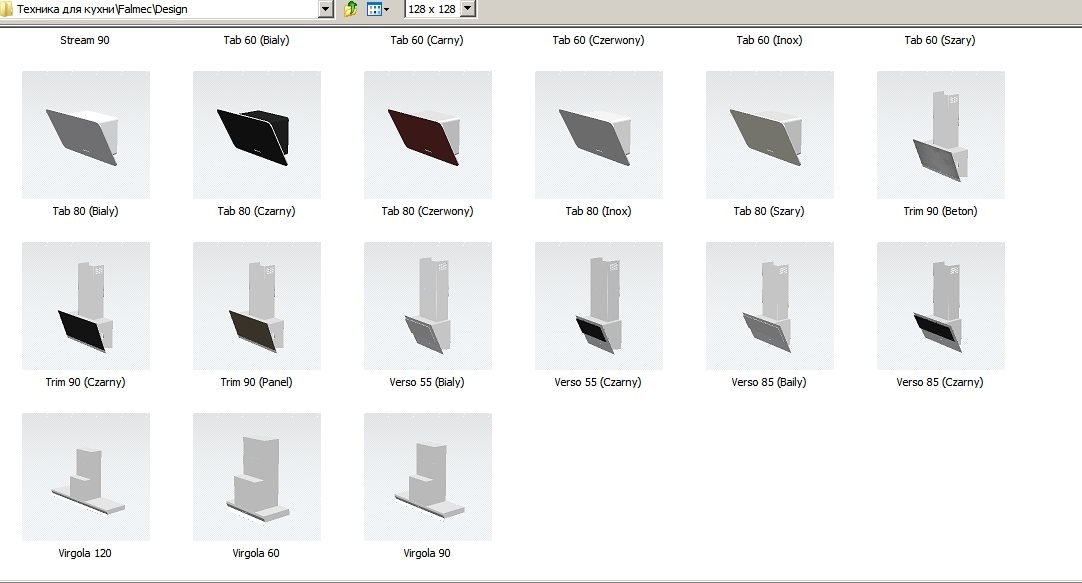Image resolution: width=1082 pixels, height=583 pixels.
Task: Select the Verso 85 (Baily) thumbnail
Action: [x=770, y=306]
